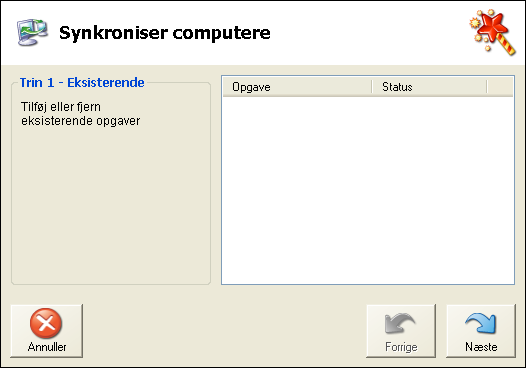Click inside the empty task list
Image resolution: width=526 pixels, height=368 pixels.
click(x=368, y=190)
